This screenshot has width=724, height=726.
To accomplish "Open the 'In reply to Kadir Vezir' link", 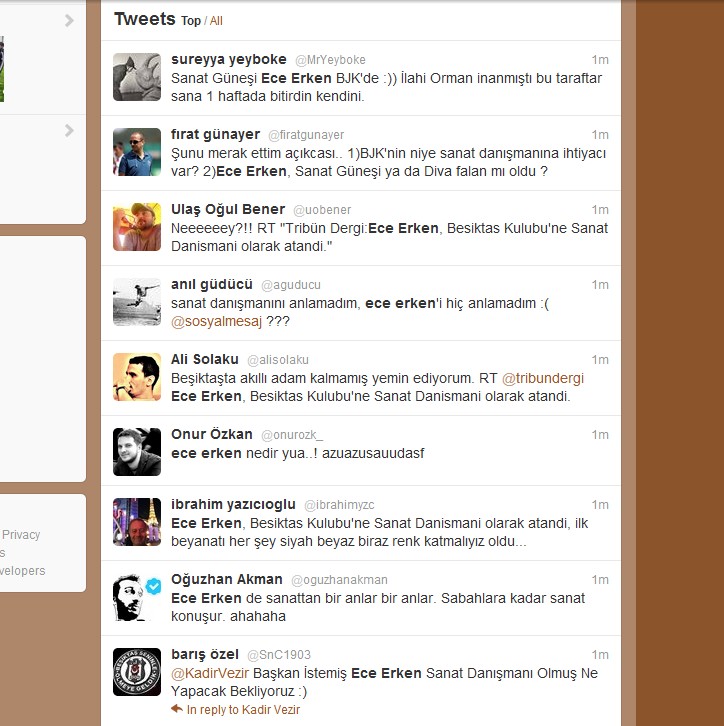I will [243, 709].
